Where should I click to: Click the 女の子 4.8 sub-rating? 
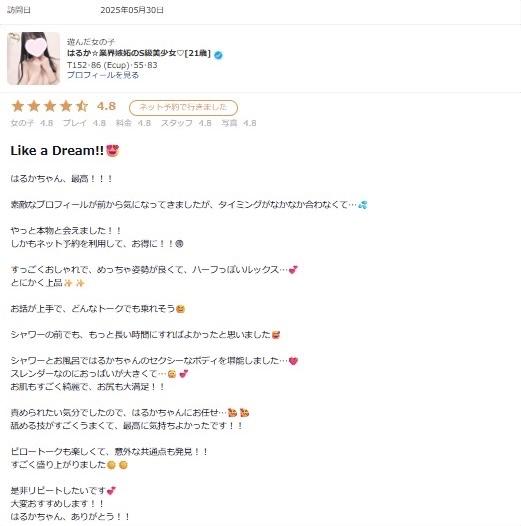(x=32, y=123)
